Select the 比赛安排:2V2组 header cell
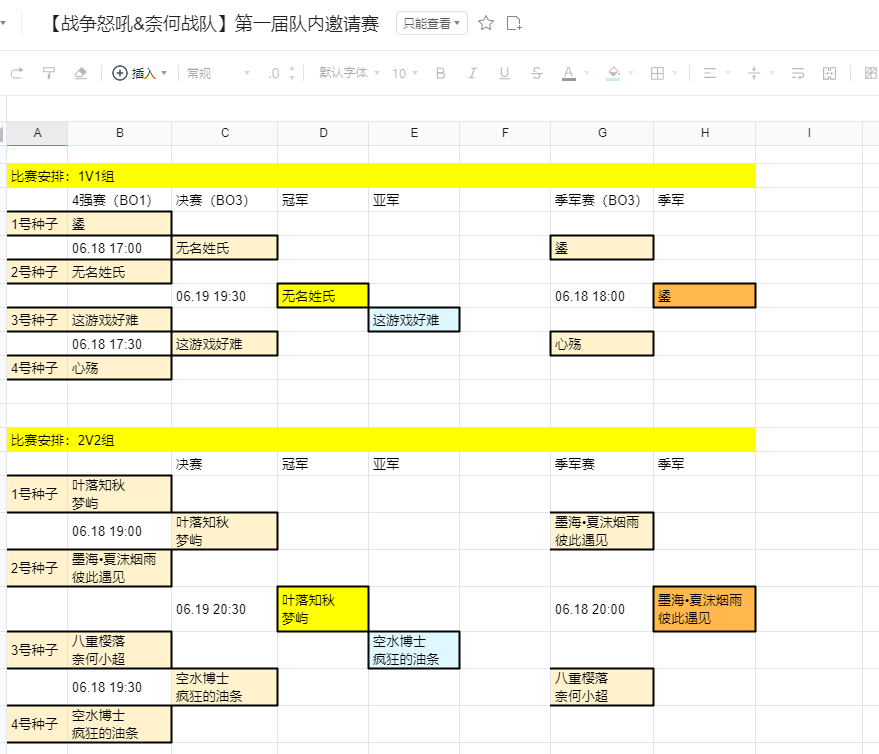The width and height of the screenshot is (879, 754). click(x=381, y=440)
